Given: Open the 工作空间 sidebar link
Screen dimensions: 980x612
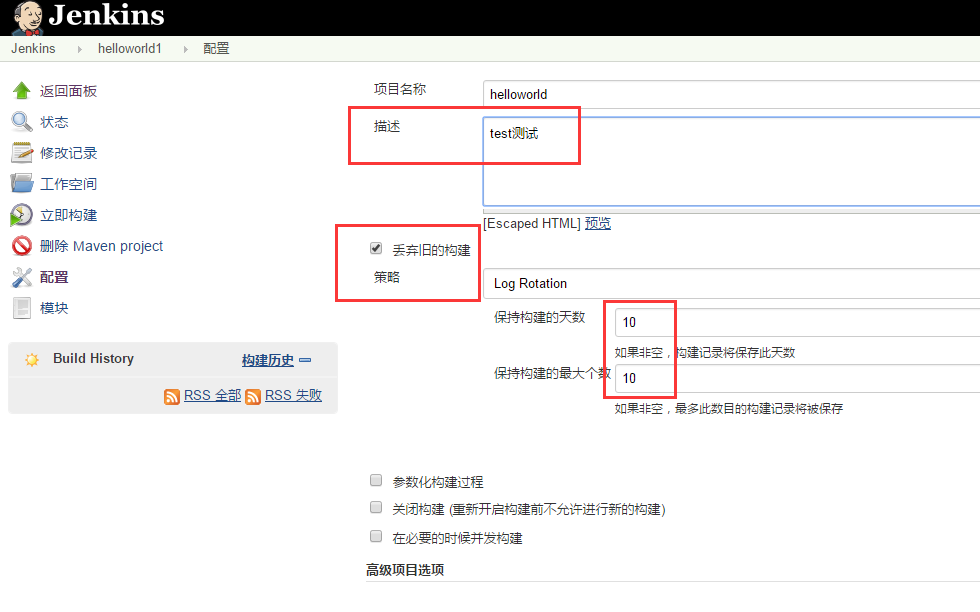Looking at the screenshot, I should click(x=69, y=184).
